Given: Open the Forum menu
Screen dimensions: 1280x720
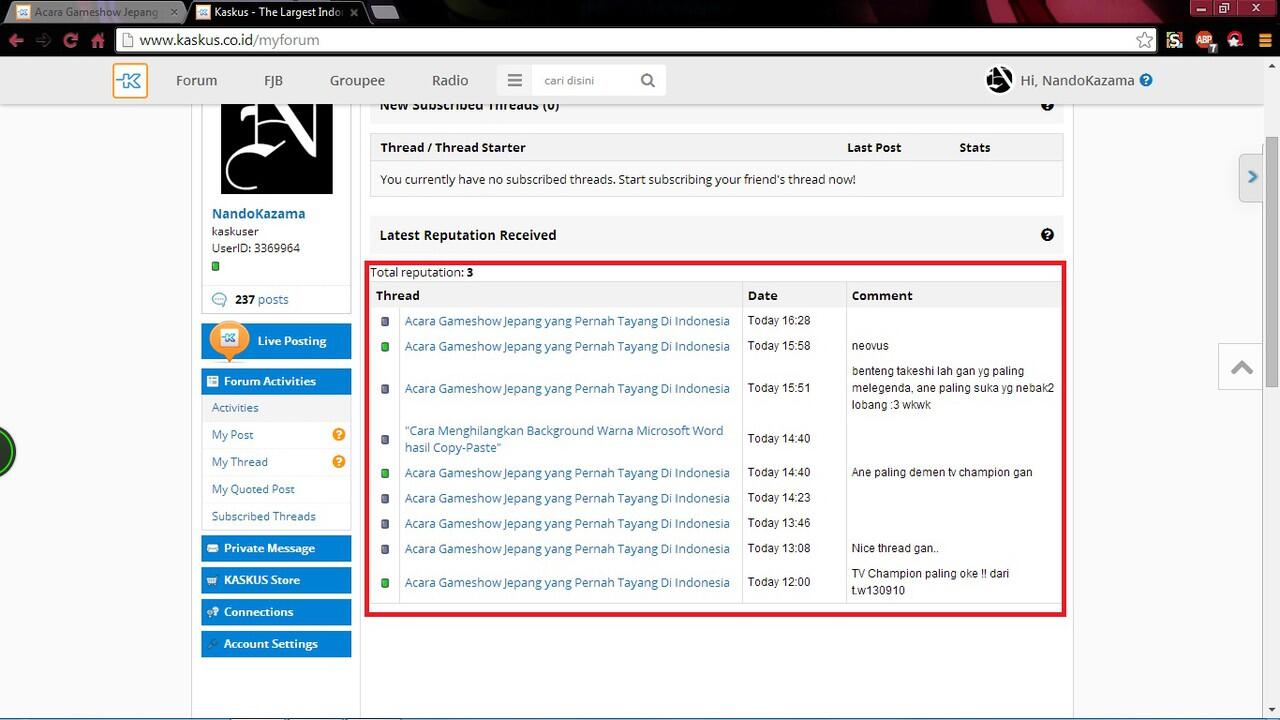Looking at the screenshot, I should [196, 80].
